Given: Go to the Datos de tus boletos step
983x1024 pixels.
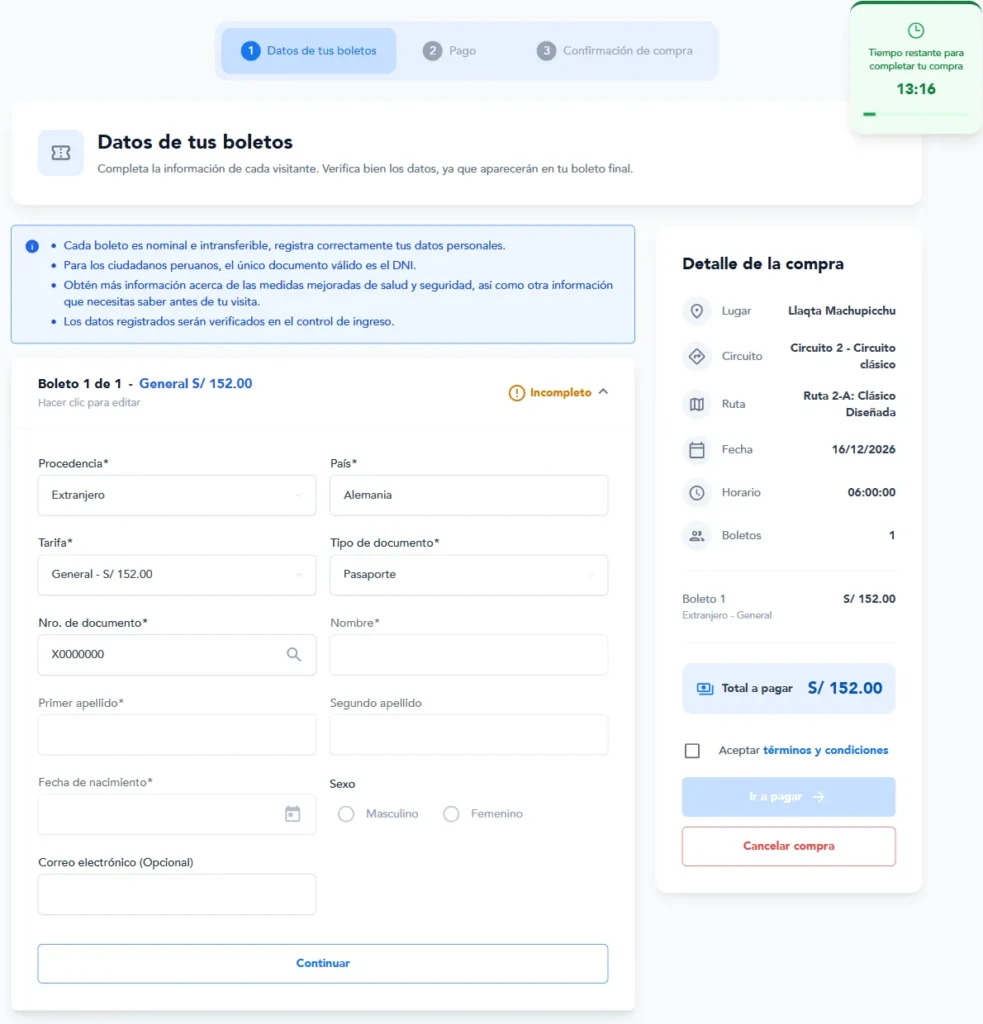Looking at the screenshot, I should [x=308, y=51].
